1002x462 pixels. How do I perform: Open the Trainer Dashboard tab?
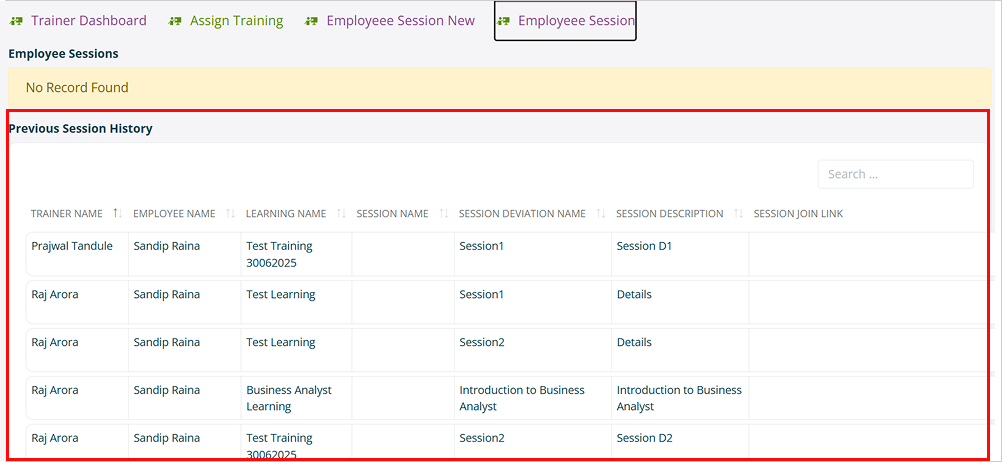click(89, 20)
